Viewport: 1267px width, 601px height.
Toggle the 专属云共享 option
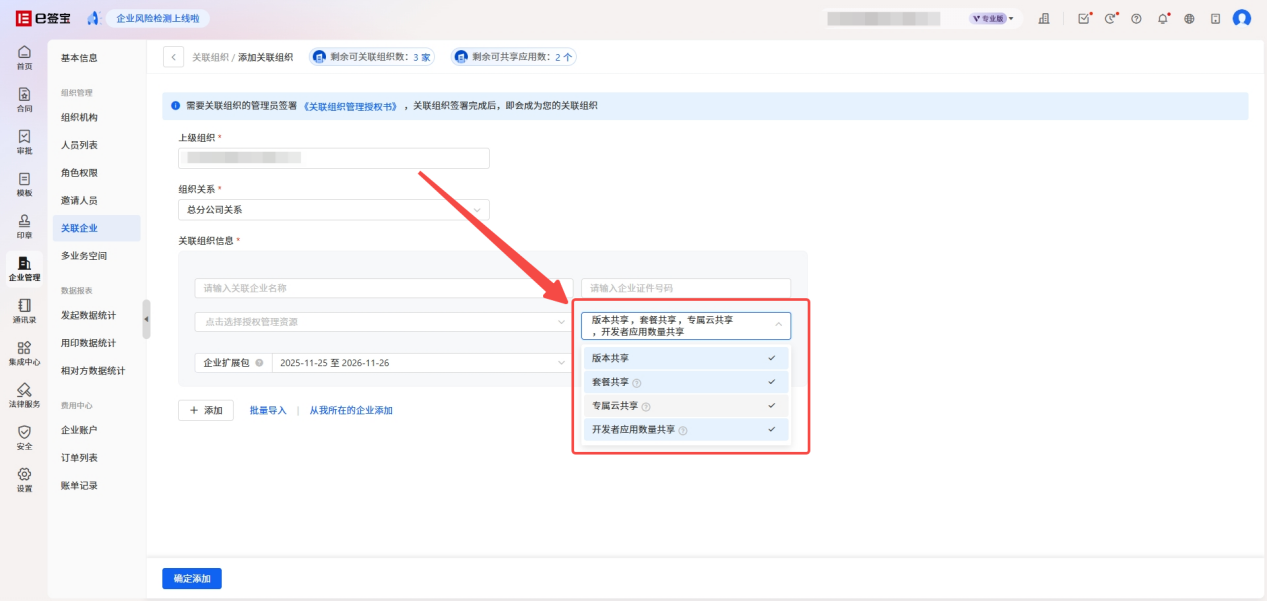[685, 406]
